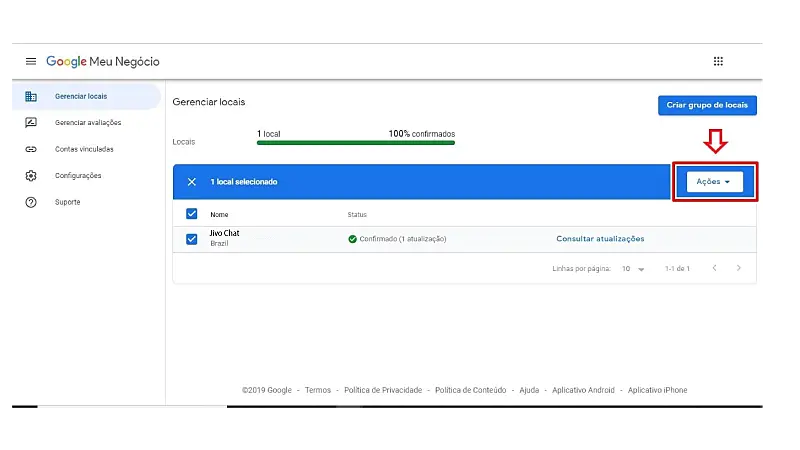The width and height of the screenshot is (800, 450).
Task: Clear selection with the X icon
Action: coord(191,182)
